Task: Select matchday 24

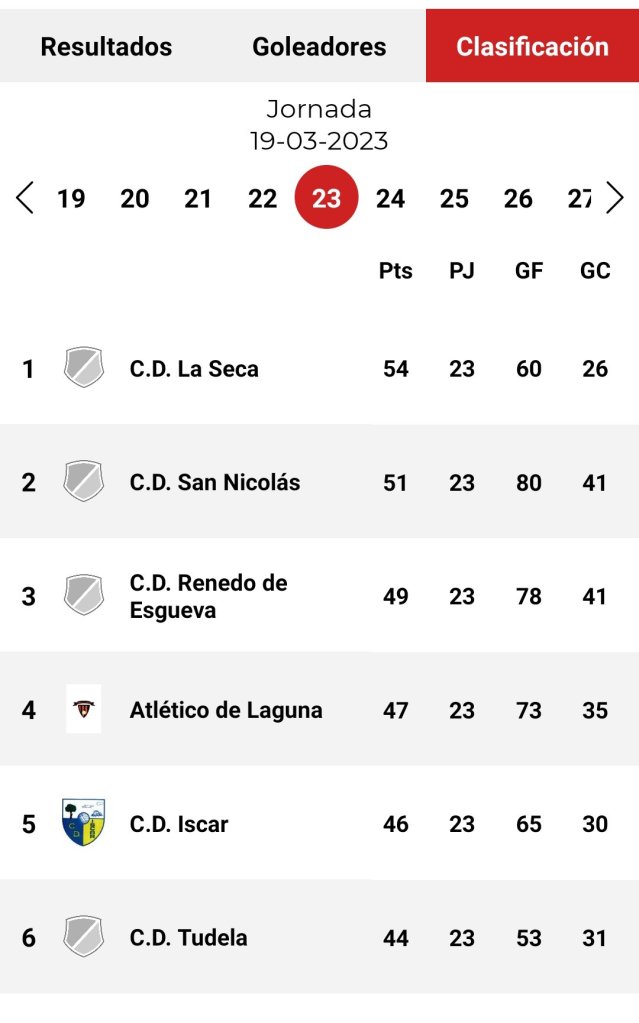Action: pyautogui.click(x=390, y=199)
